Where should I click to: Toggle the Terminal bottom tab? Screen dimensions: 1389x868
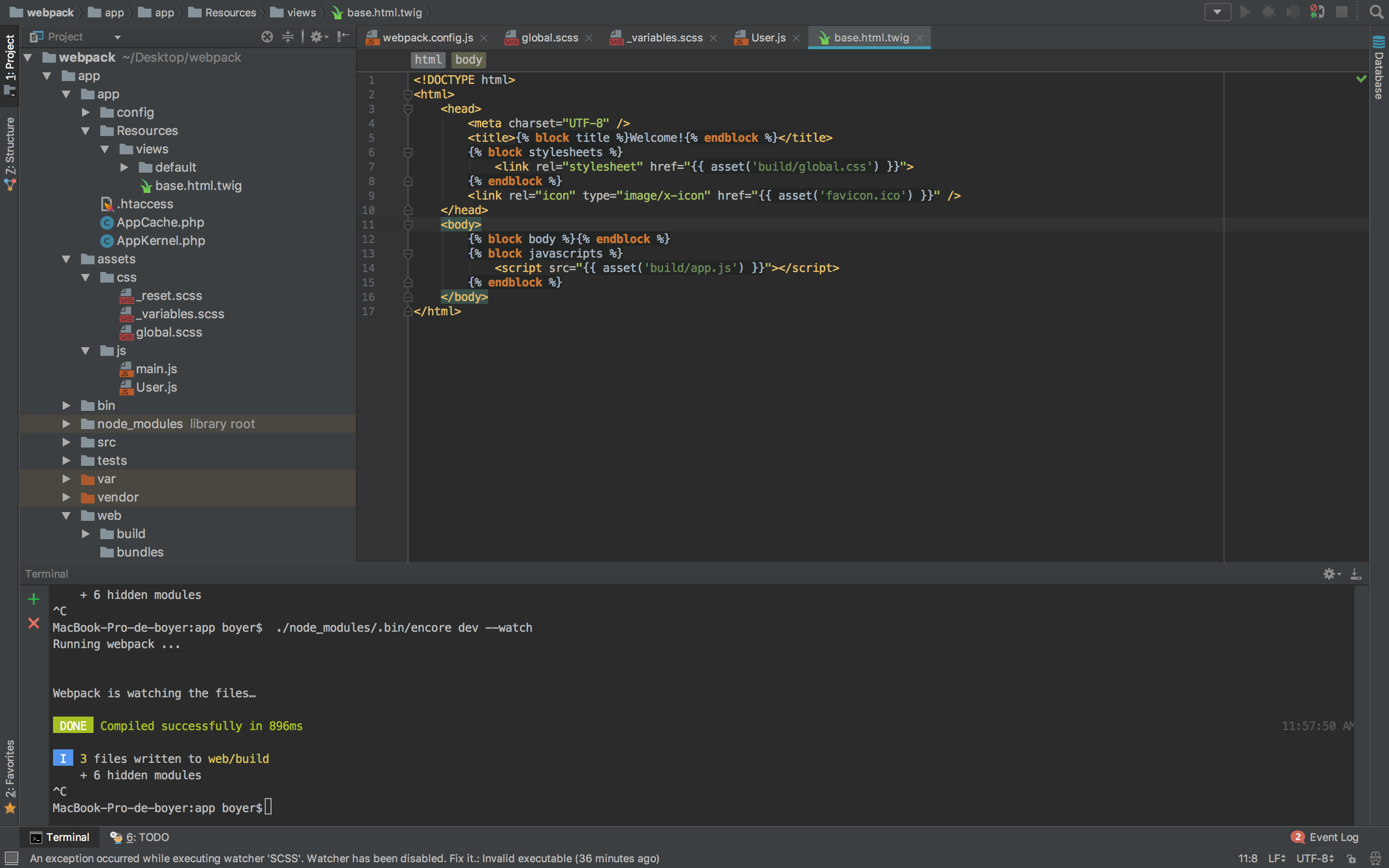point(60,837)
